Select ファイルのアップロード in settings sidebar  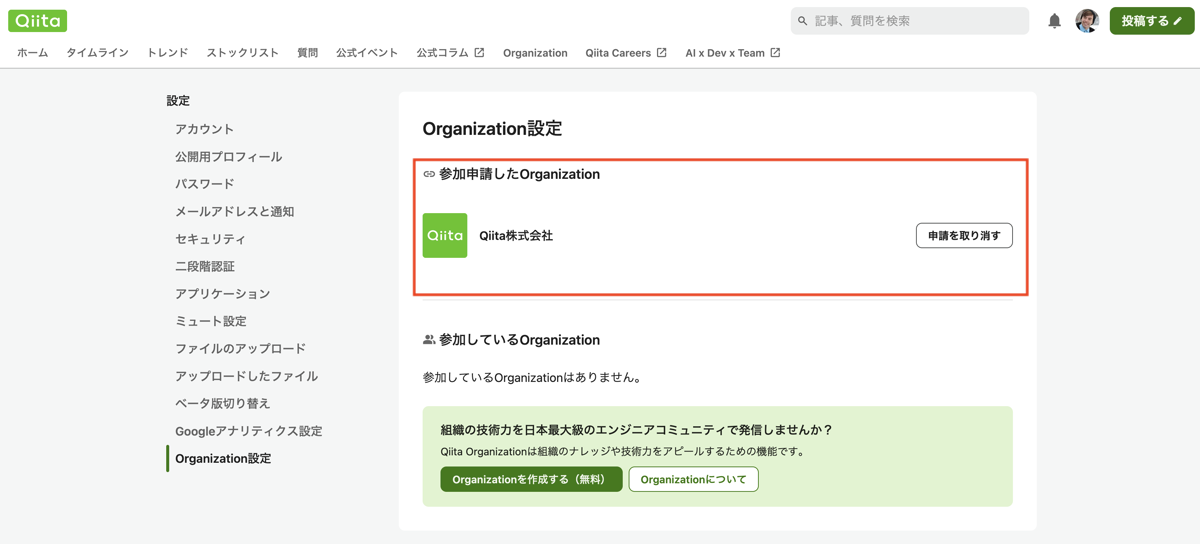[240, 349]
